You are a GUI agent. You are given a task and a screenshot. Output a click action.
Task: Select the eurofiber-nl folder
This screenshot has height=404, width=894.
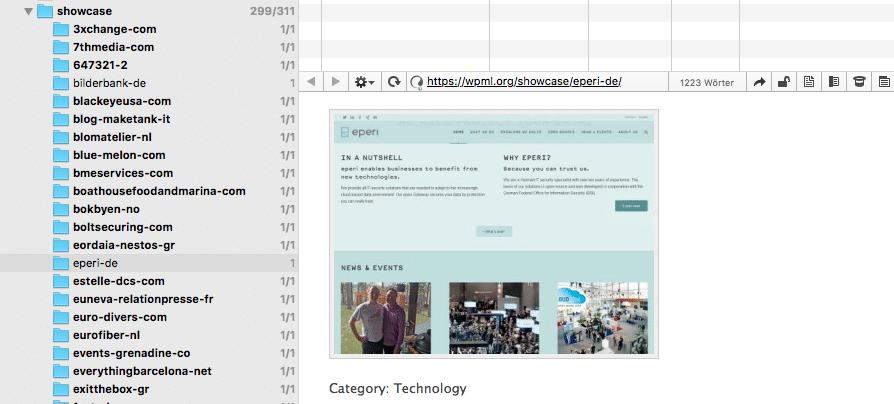tap(106, 335)
